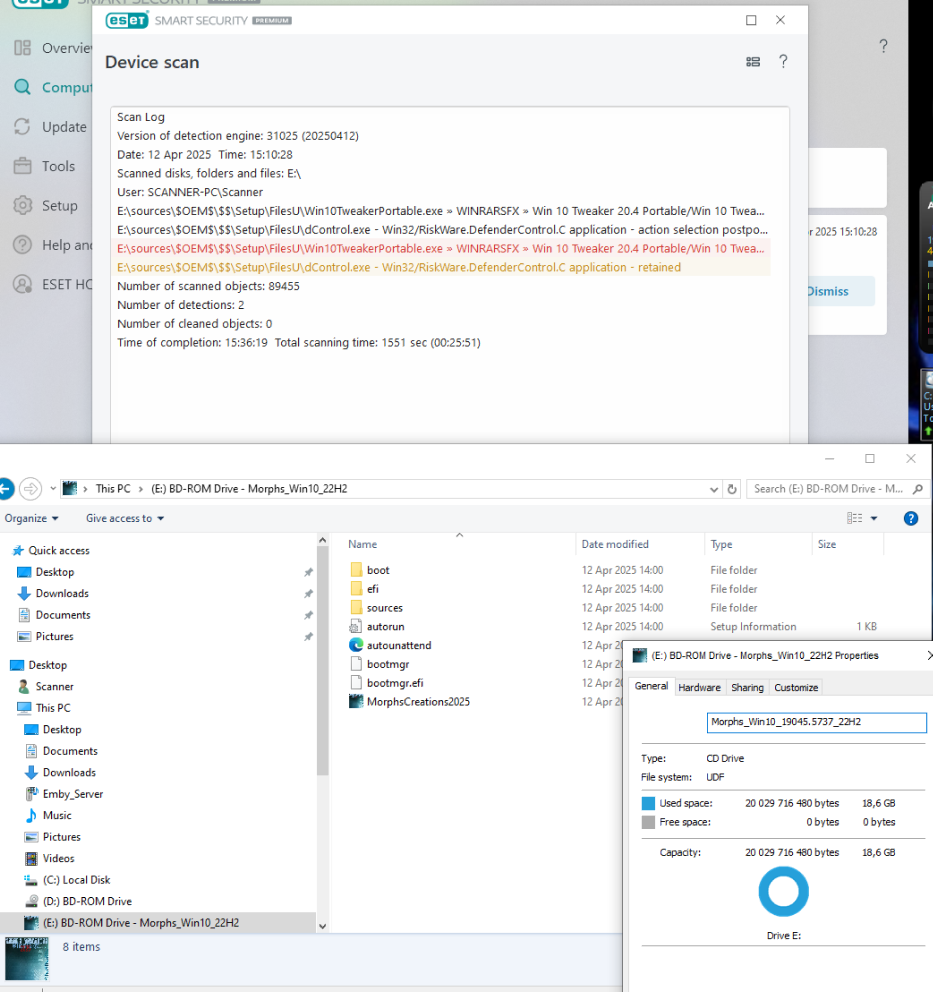Open the Organize dropdown menu

pyautogui.click(x=32, y=518)
